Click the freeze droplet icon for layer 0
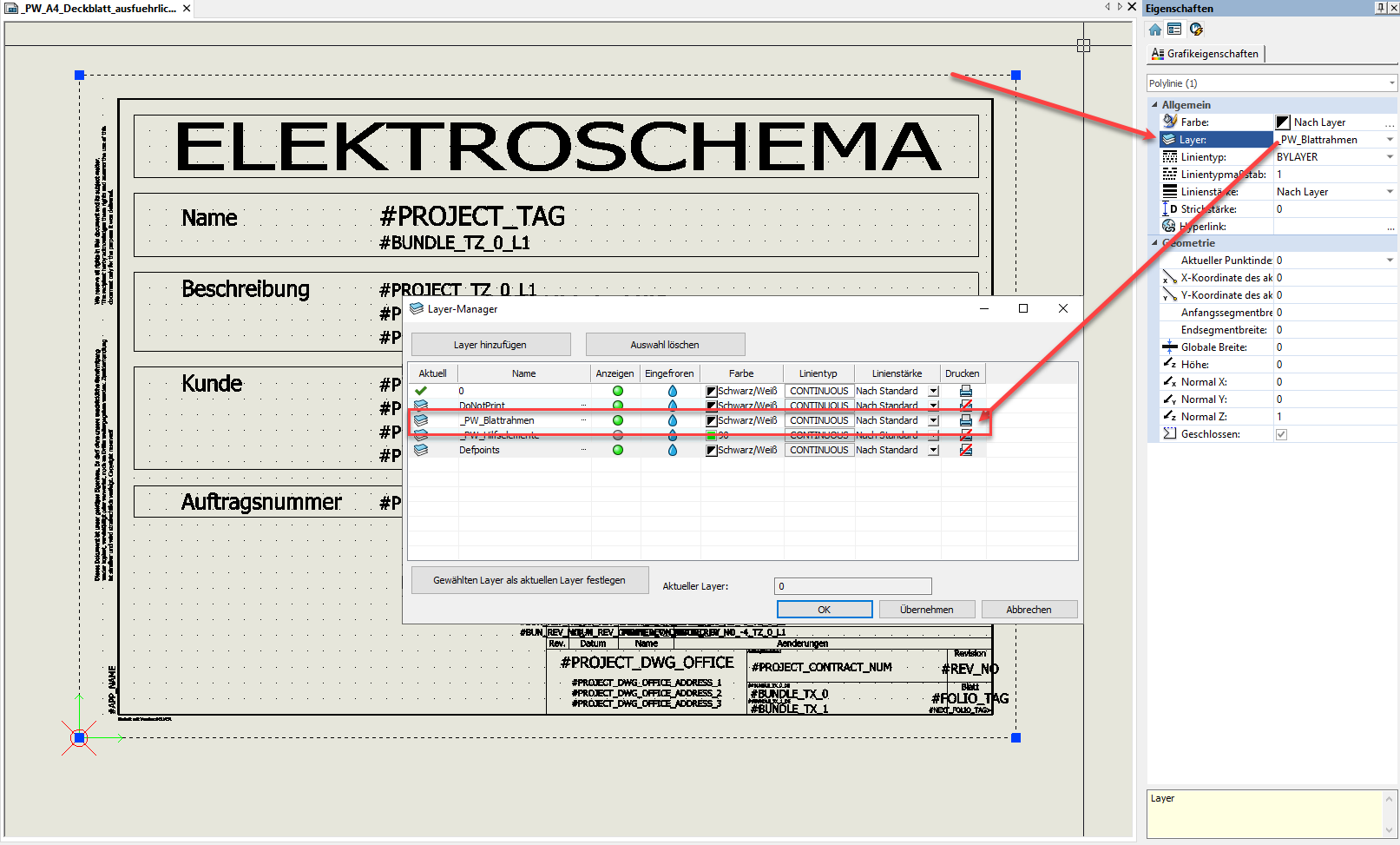 coord(672,391)
